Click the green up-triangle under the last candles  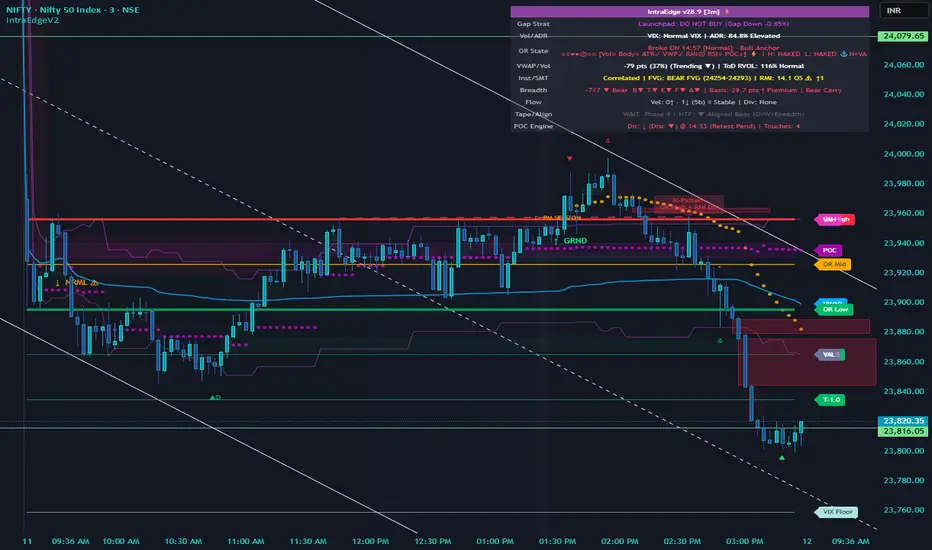(782, 458)
